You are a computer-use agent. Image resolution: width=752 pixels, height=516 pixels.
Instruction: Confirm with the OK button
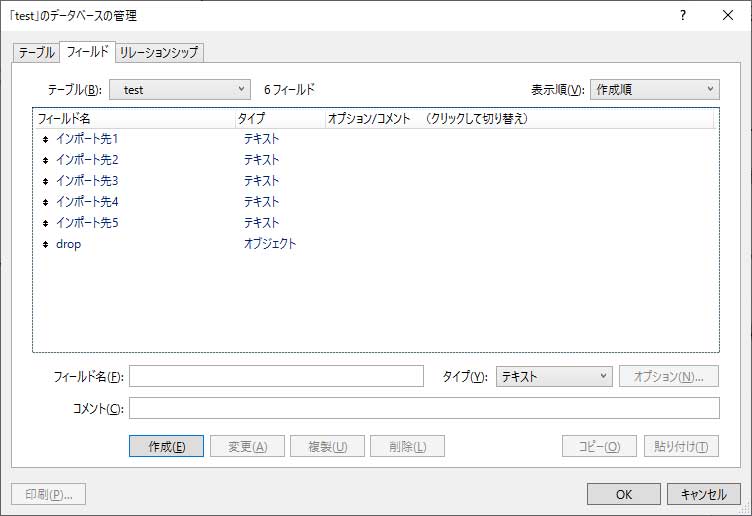(624, 494)
